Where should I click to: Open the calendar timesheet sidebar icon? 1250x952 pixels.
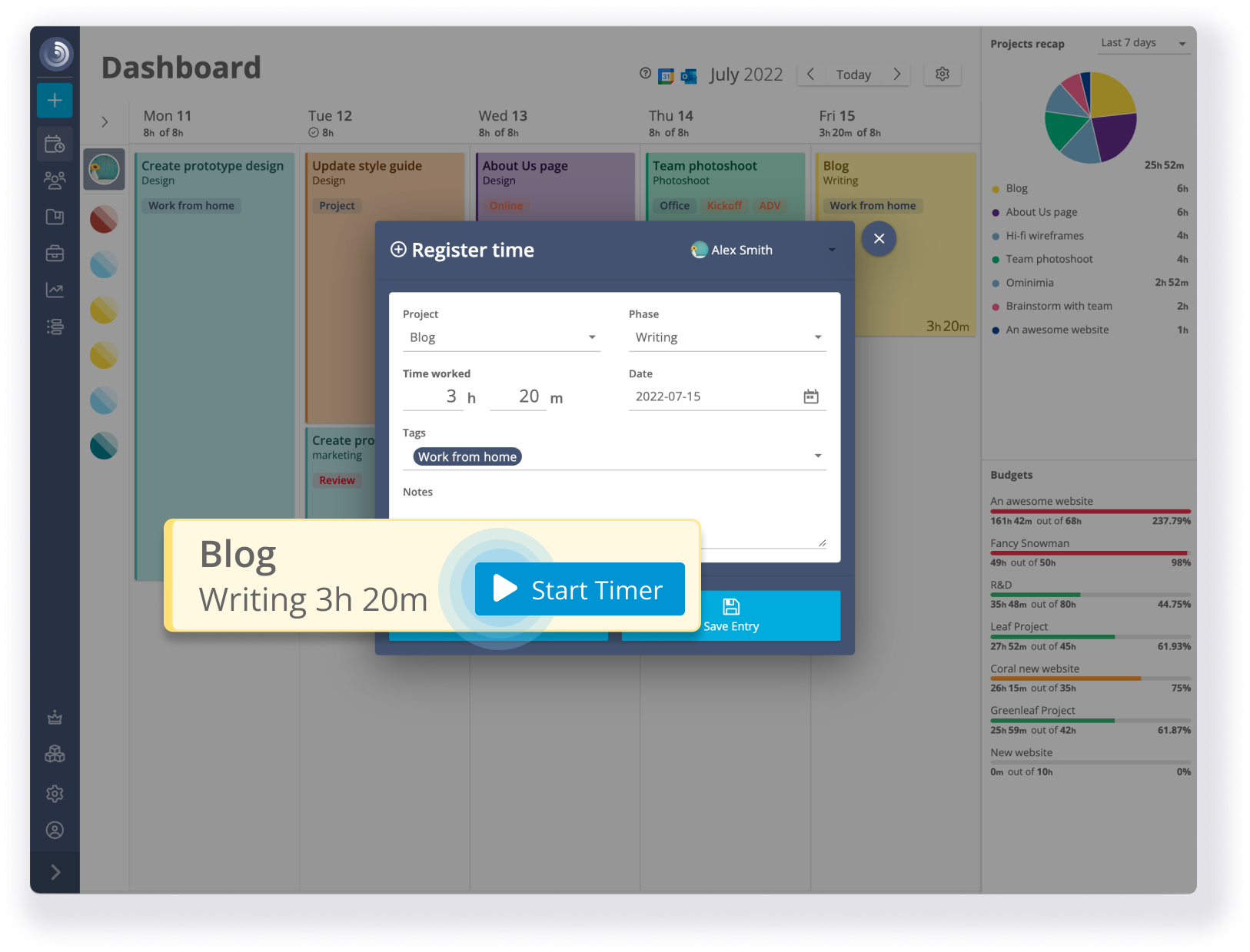55,144
